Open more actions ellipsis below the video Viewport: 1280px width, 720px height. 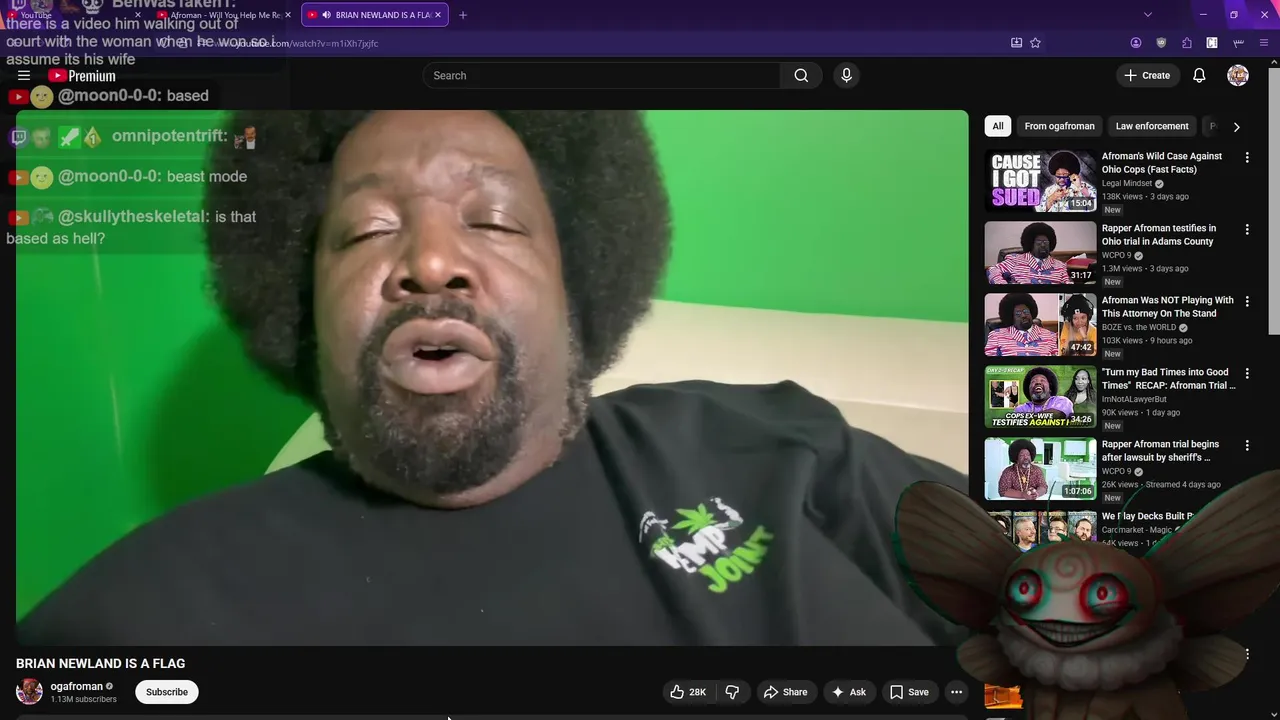[956, 692]
